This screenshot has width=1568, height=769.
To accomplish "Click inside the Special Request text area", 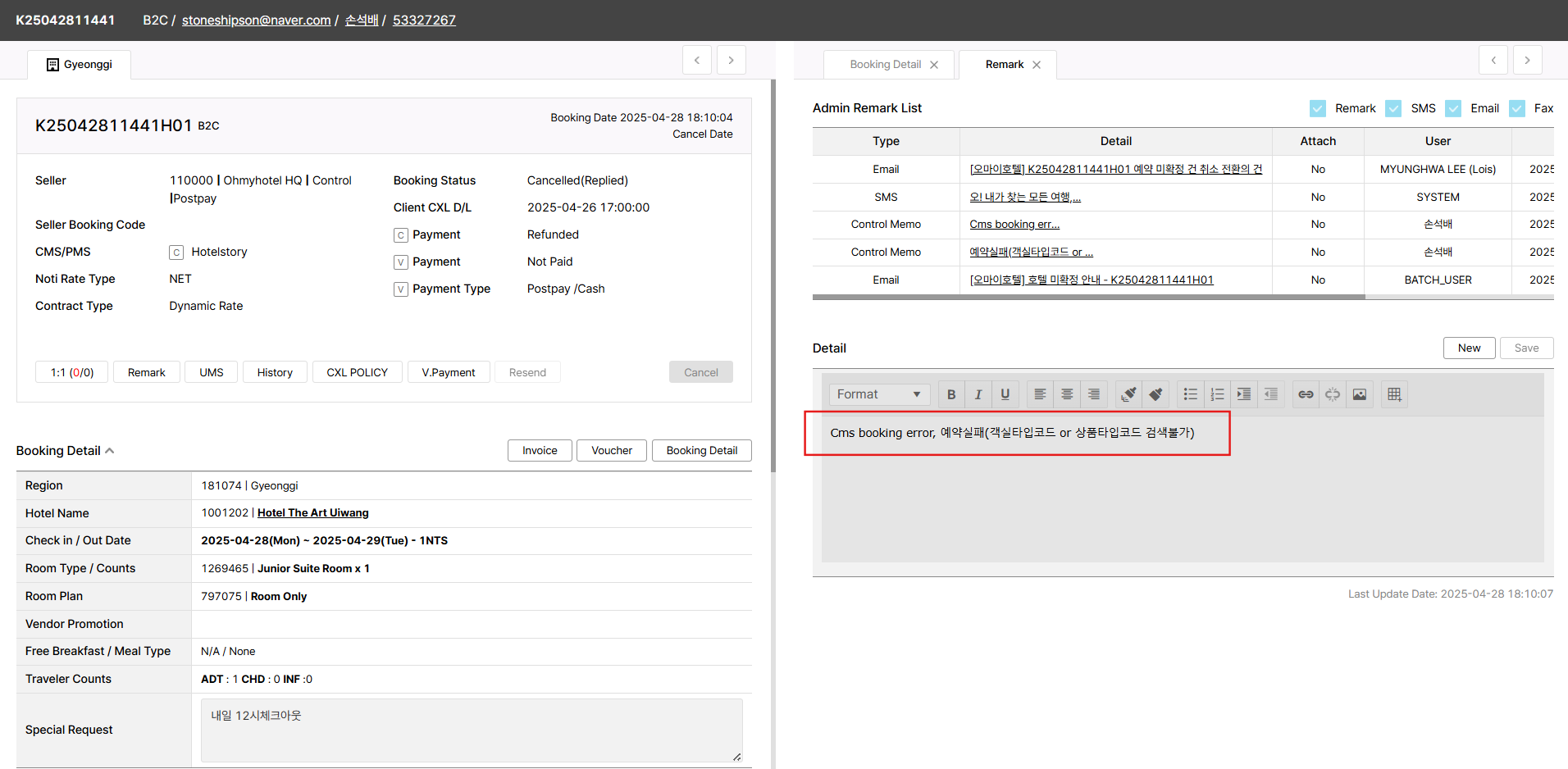I will 472,730.
